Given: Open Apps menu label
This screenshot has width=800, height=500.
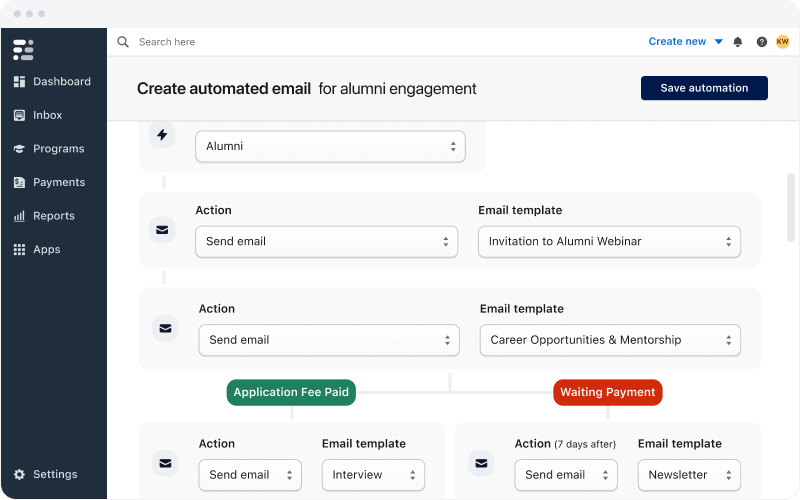Looking at the screenshot, I should 46,249.
